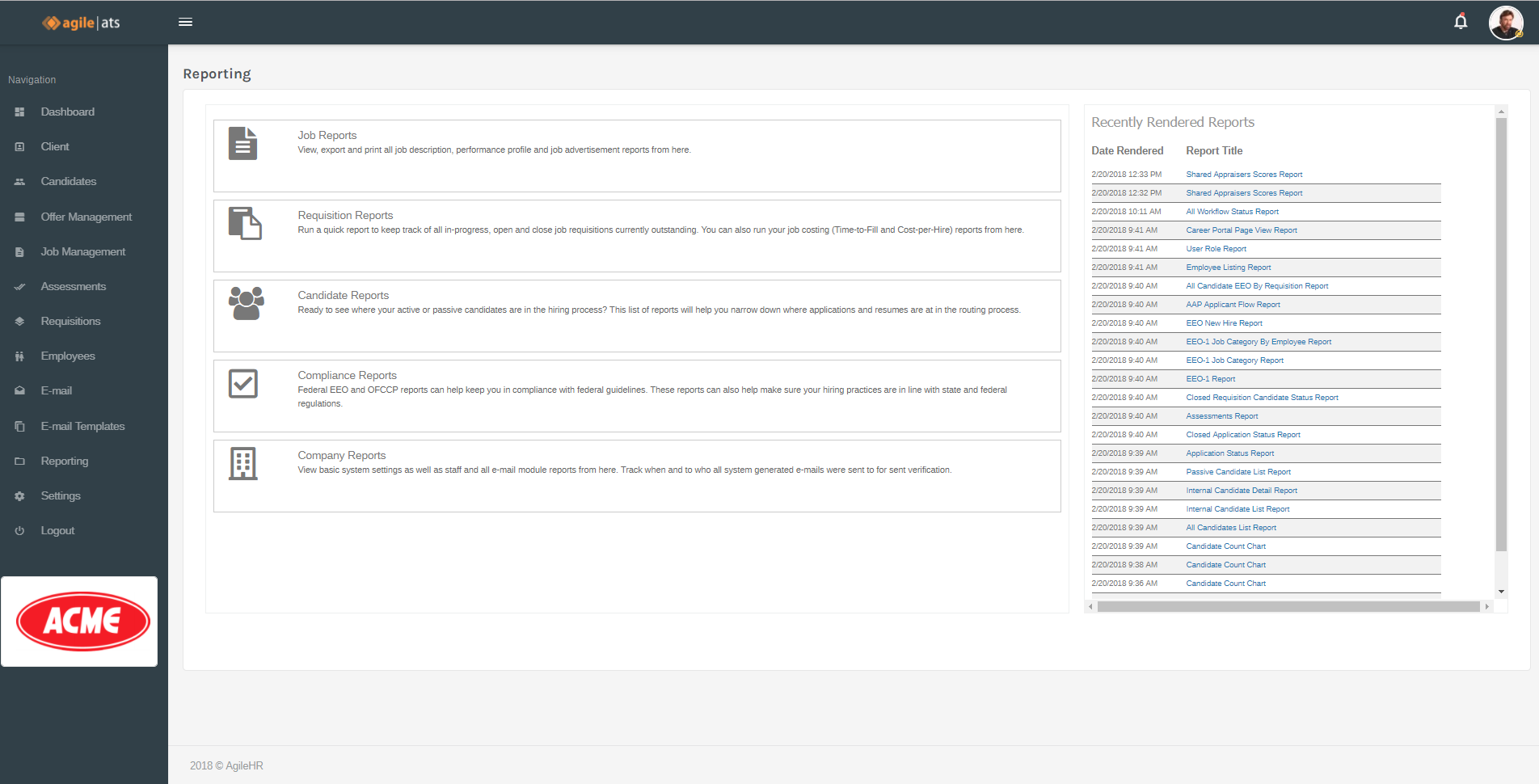Click the Compliance Reports checkmark icon

click(x=244, y=384)
